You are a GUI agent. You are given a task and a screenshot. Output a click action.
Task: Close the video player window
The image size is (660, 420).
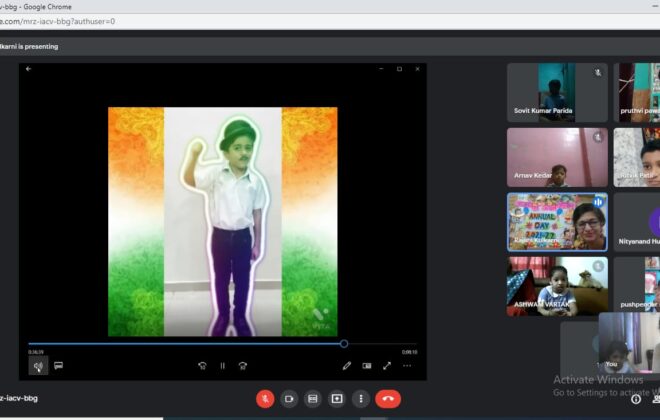click(418, 69)
